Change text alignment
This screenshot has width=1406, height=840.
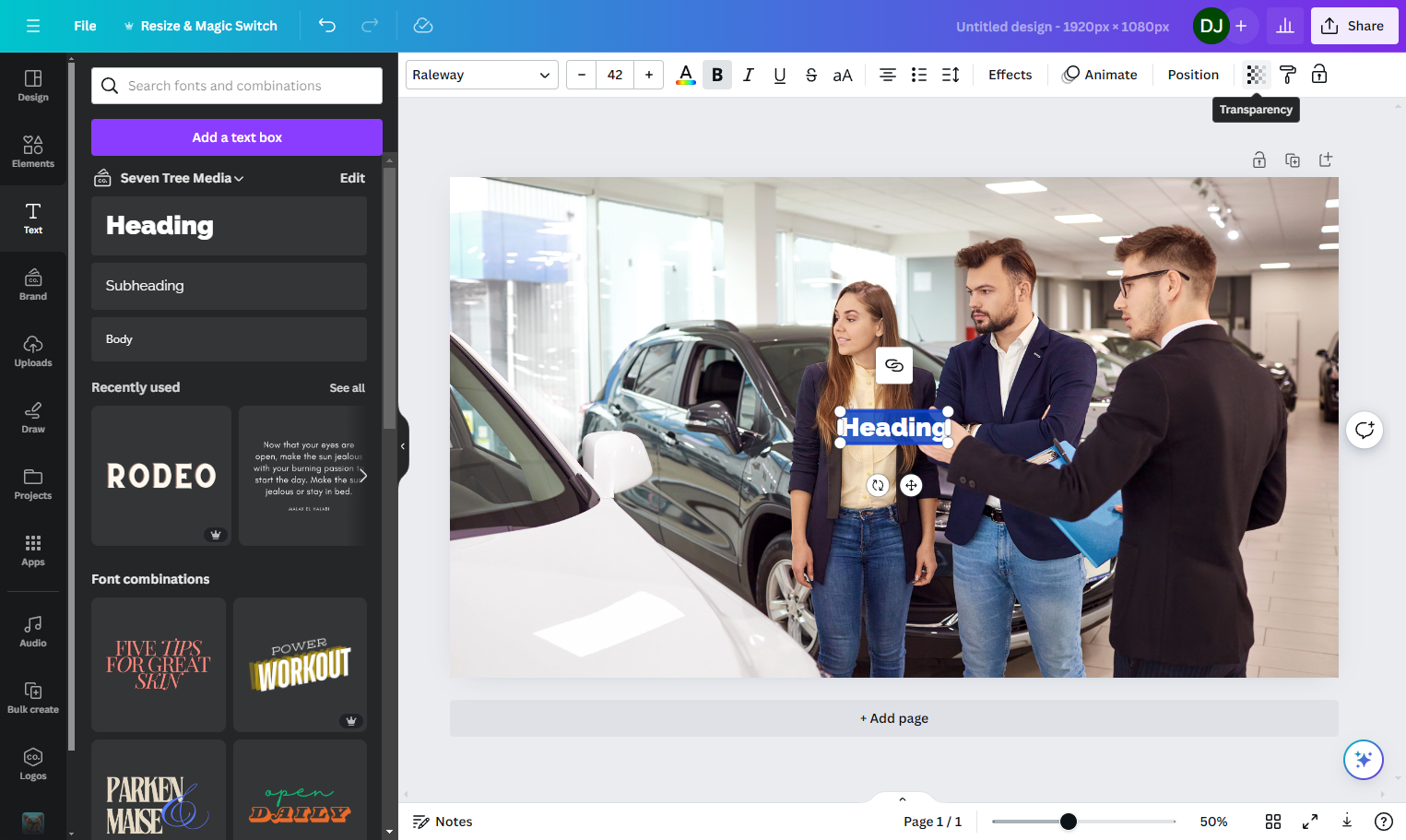[x=888, y=75]
